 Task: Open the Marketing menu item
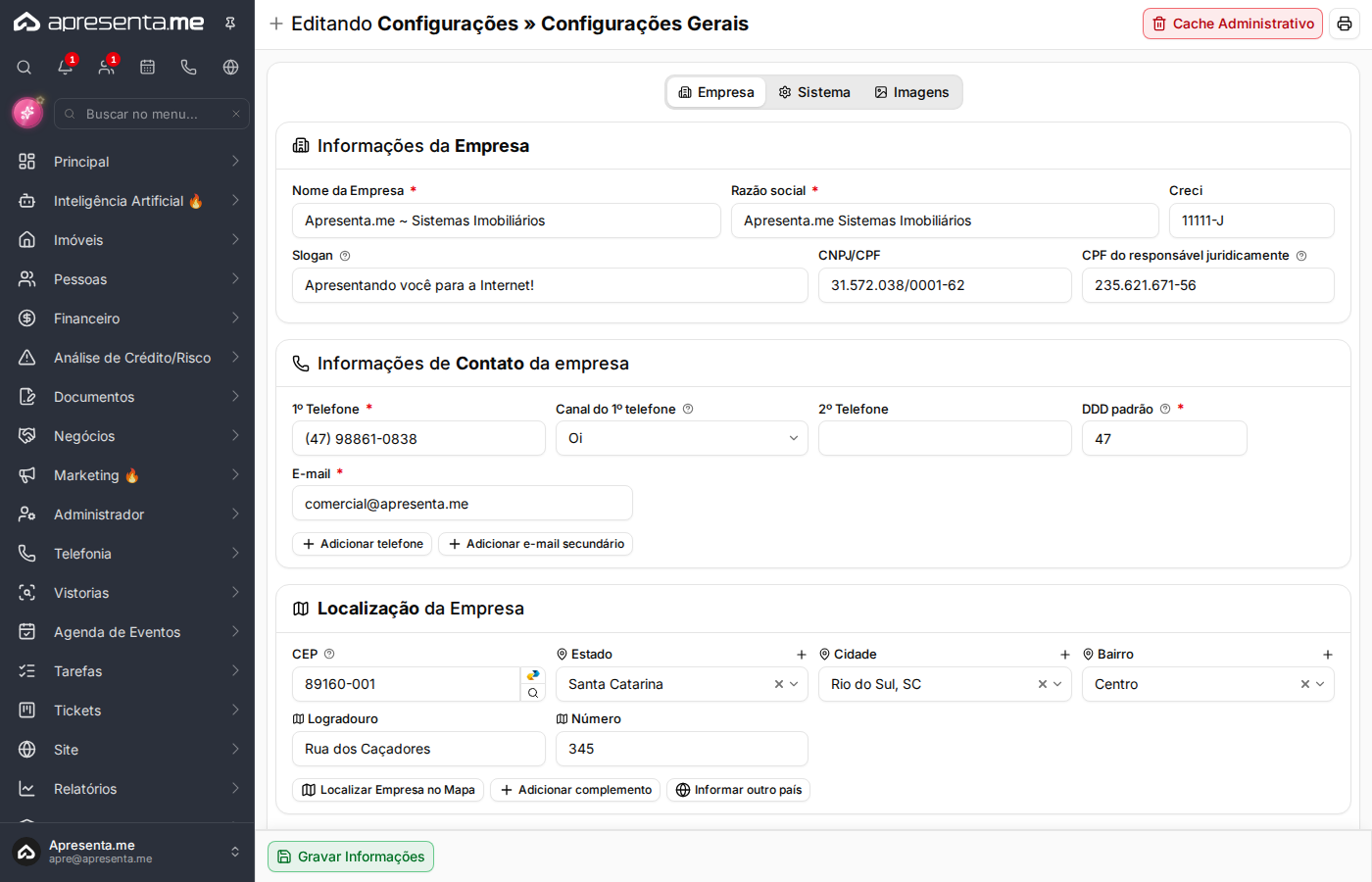point(127,475)
